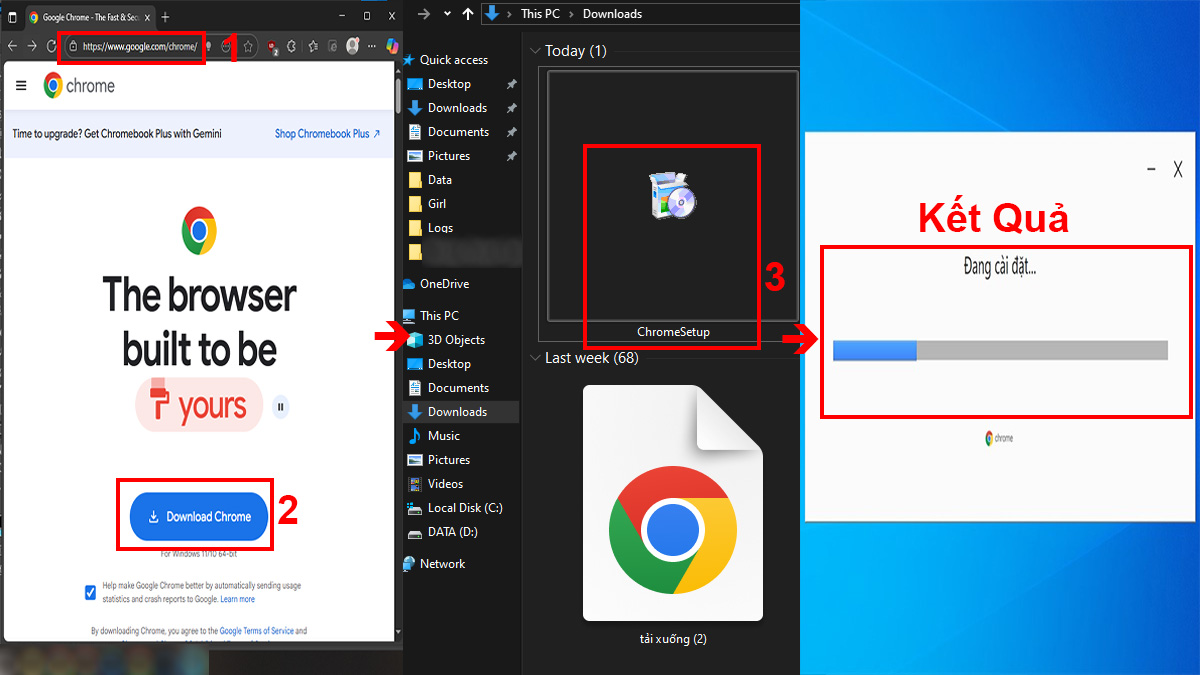Click the chrome logo on the page header
The height and width of the screenshot is (675, 1200).
(x=79, y=86)
